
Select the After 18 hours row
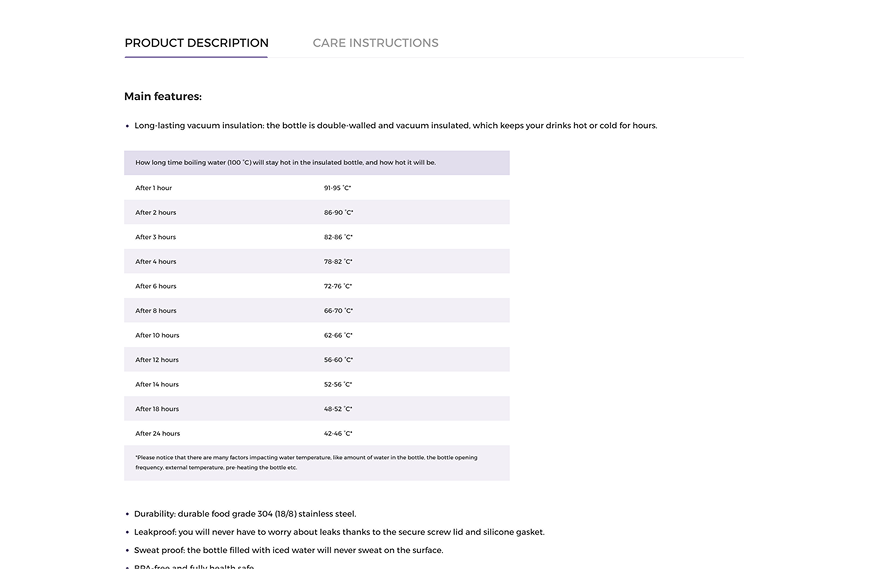(x=317, y=408)
